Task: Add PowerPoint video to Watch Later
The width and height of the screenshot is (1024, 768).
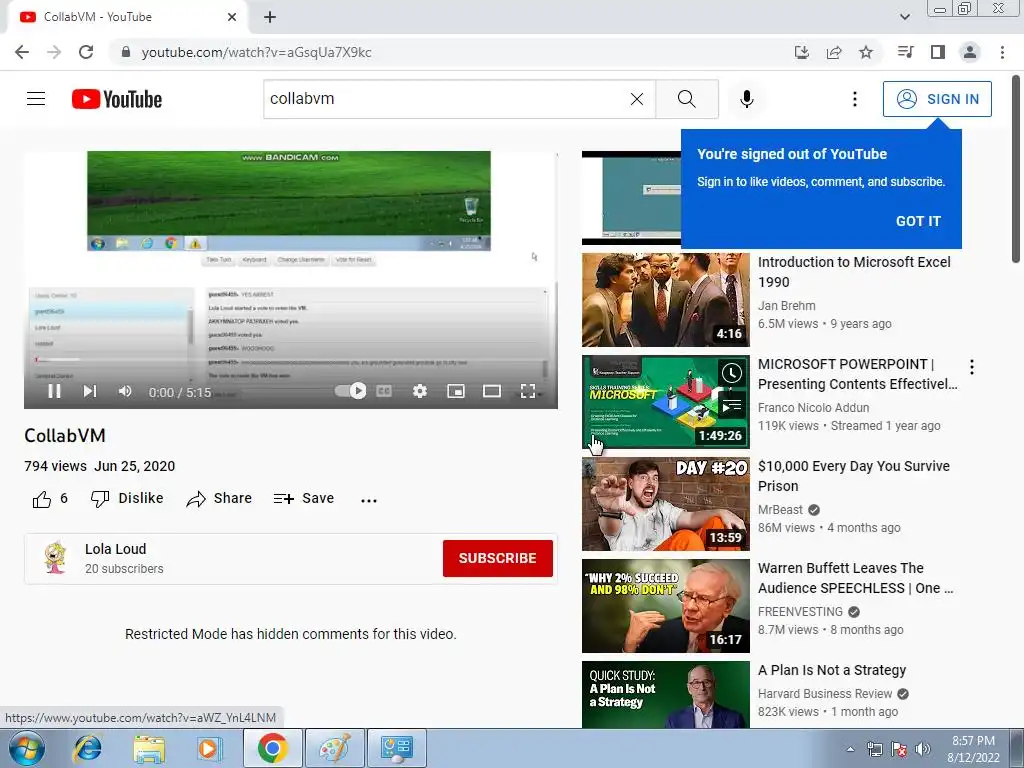Action: (731, 373)
